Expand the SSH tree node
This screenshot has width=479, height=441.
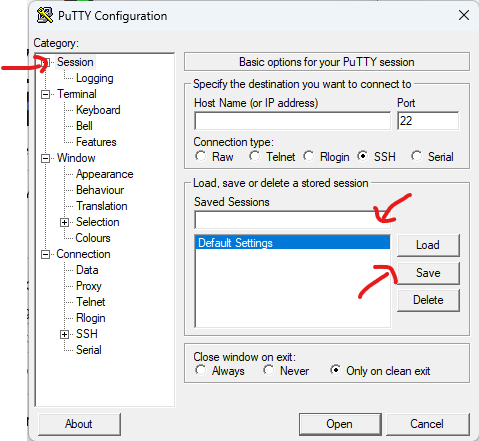[x=64, y=334]
